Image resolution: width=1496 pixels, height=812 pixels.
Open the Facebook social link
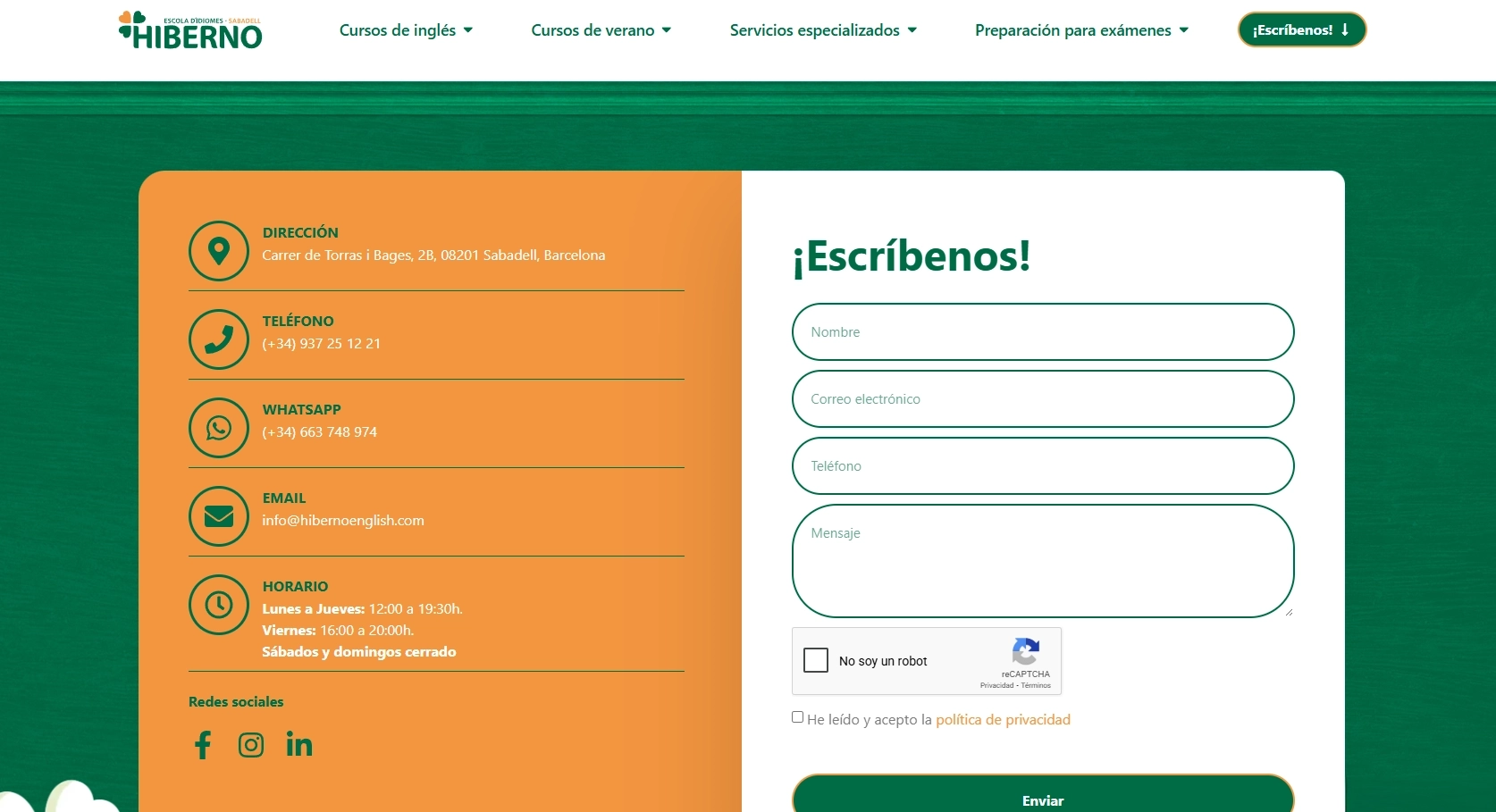click(203, 745)
